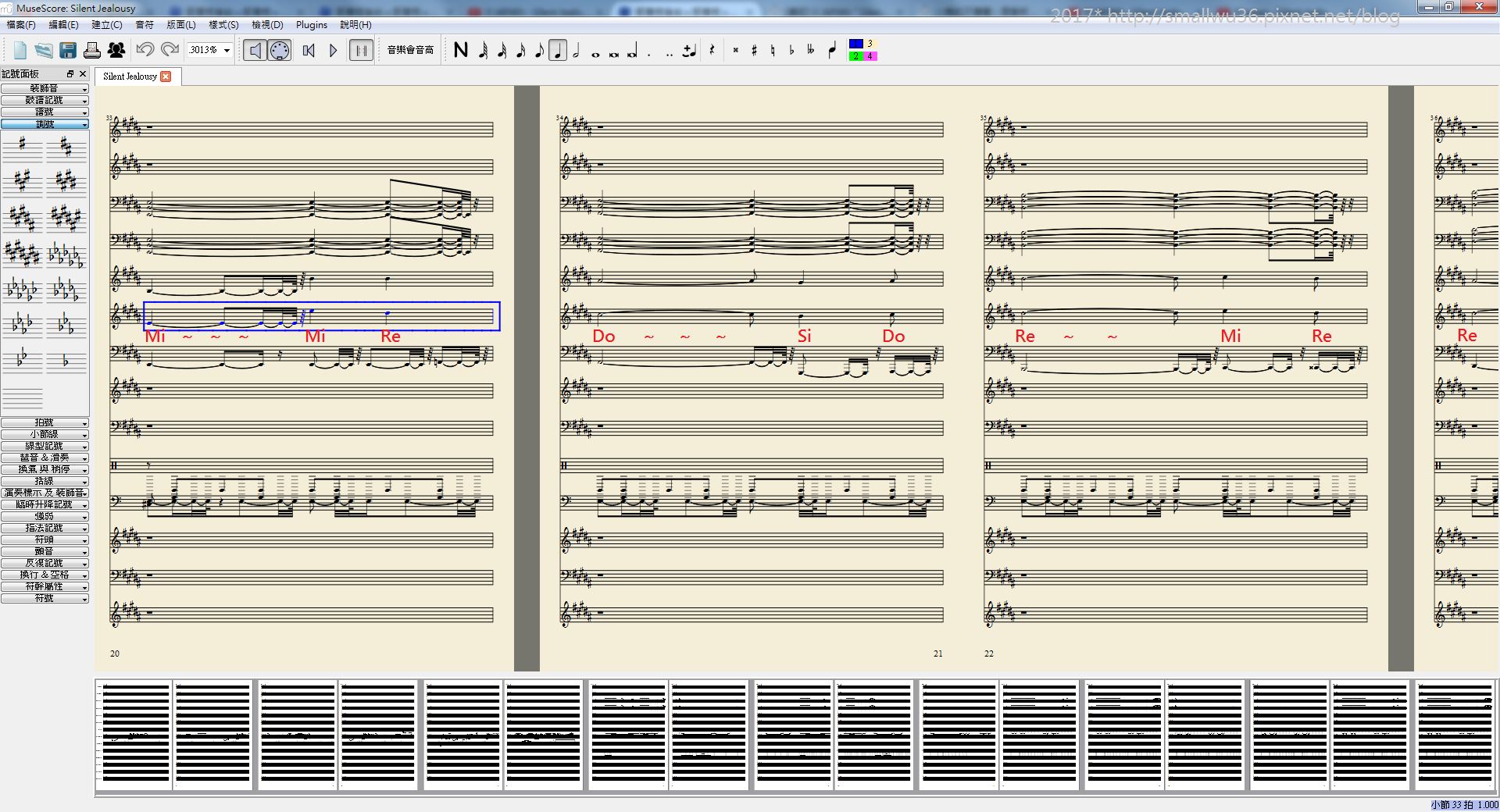Switch to the Silent Jealousy score tab
This screenshot has height=812, width=1500.
coord(130,77)
